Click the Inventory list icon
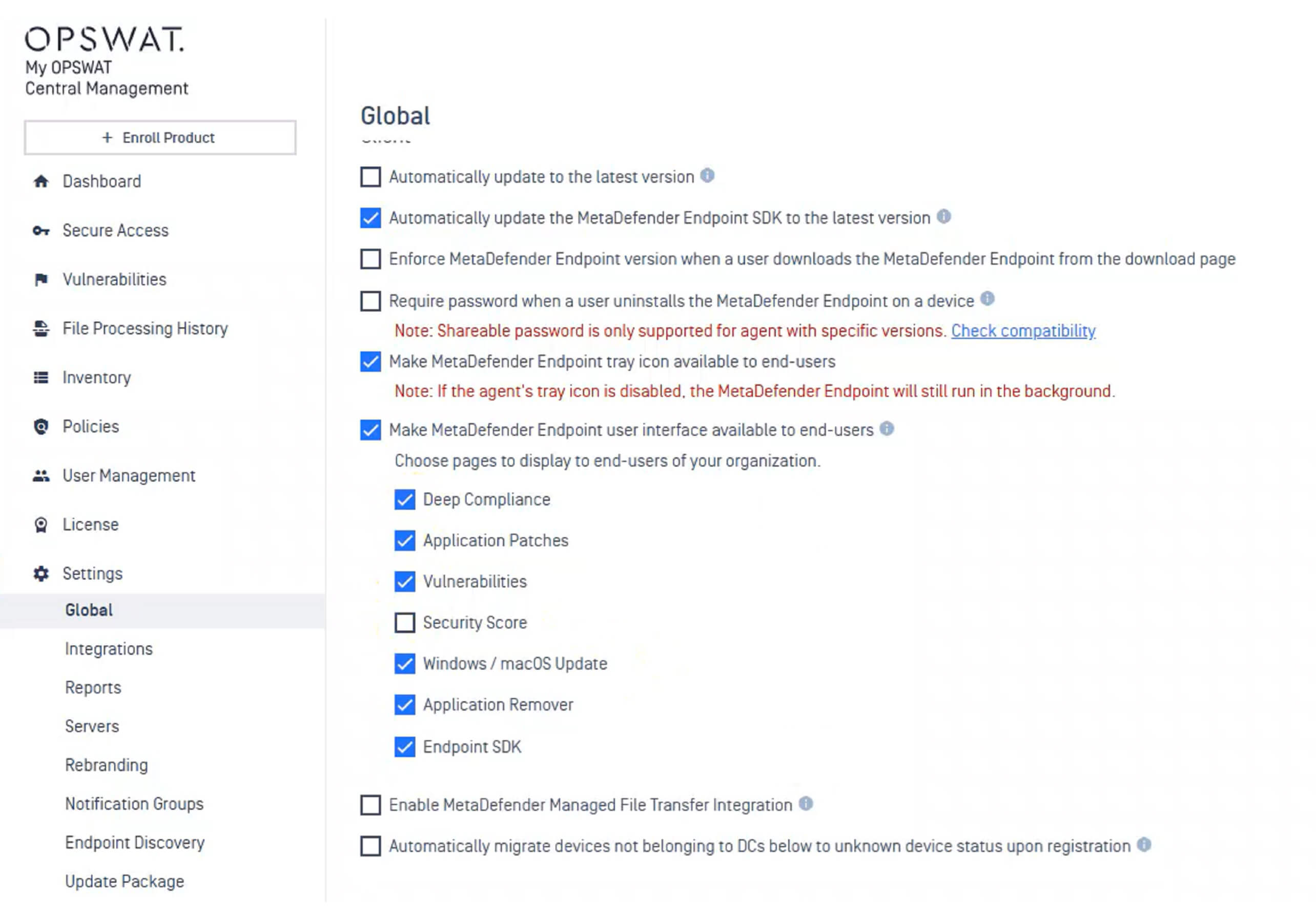The height and width of the screenshot is (922, 1316). tap(40, 378)
